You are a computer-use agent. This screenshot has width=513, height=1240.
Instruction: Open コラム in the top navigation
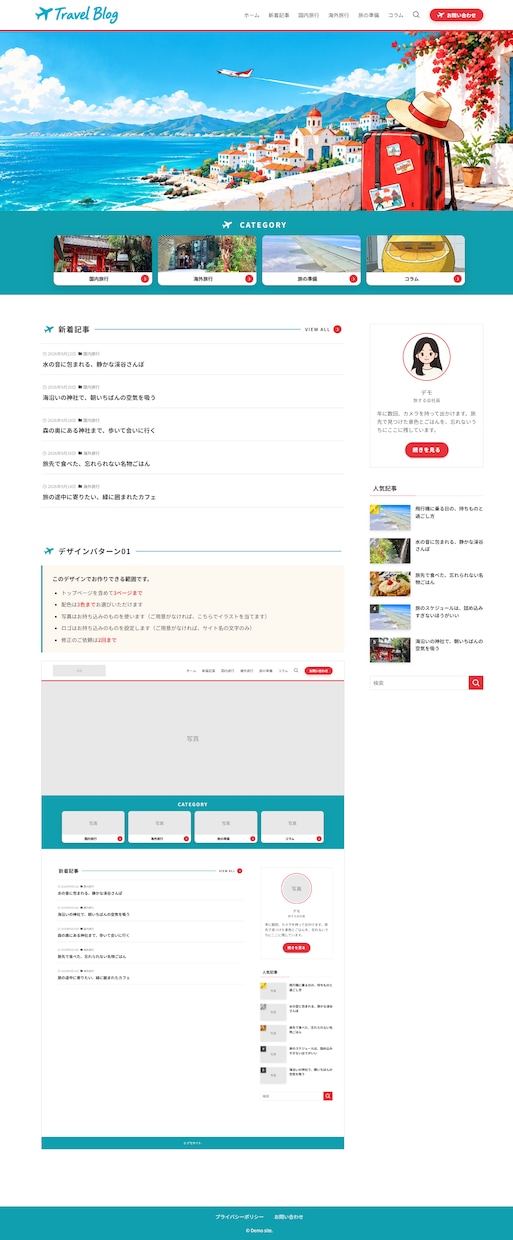396,15
